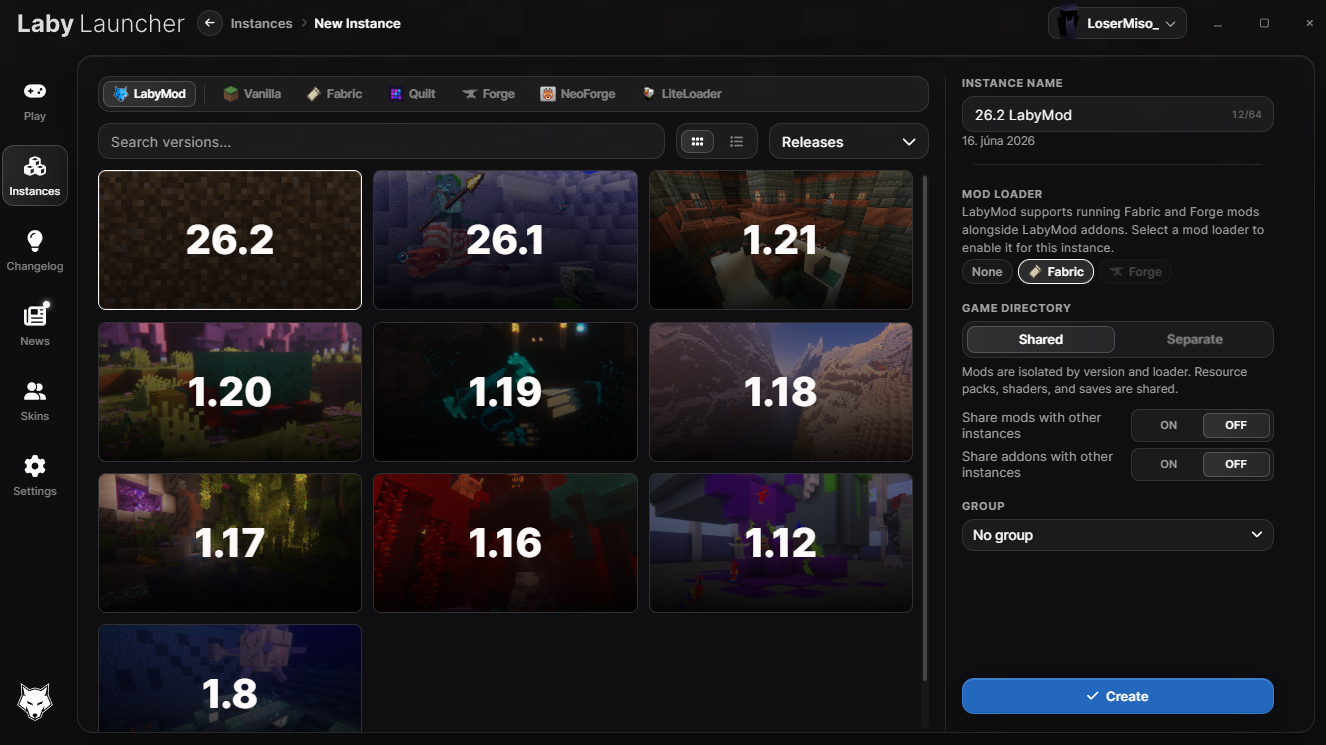Open Settings from the sidebar gear
The width and height of the screenshot is (1326, 745).
[35, 476]
